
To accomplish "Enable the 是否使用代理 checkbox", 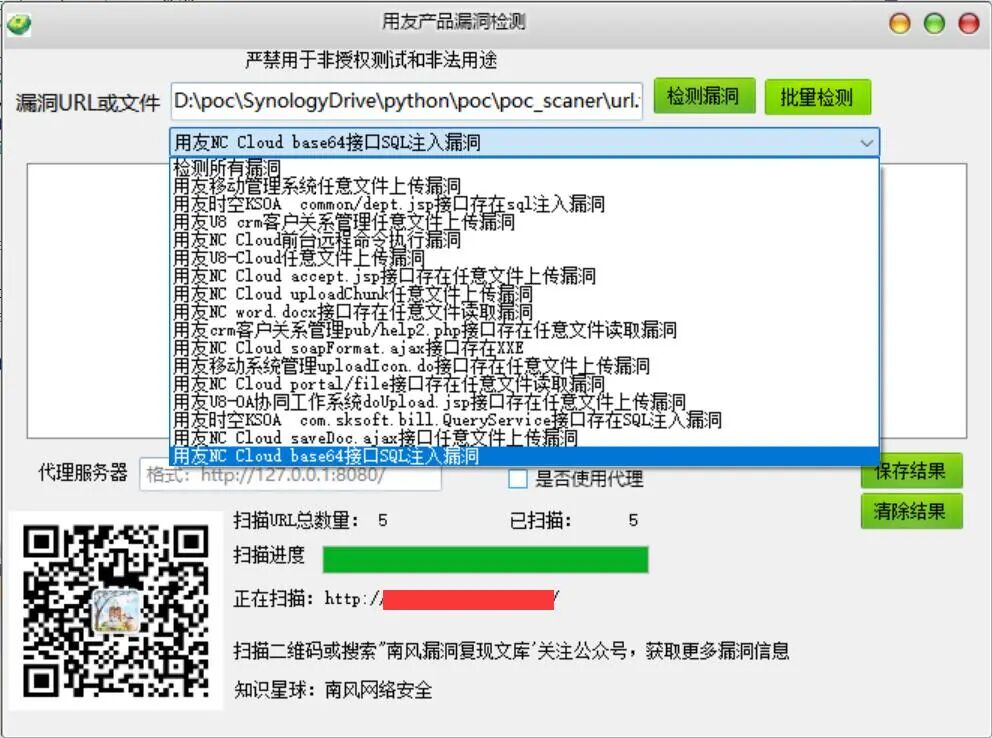I will 518,479.
